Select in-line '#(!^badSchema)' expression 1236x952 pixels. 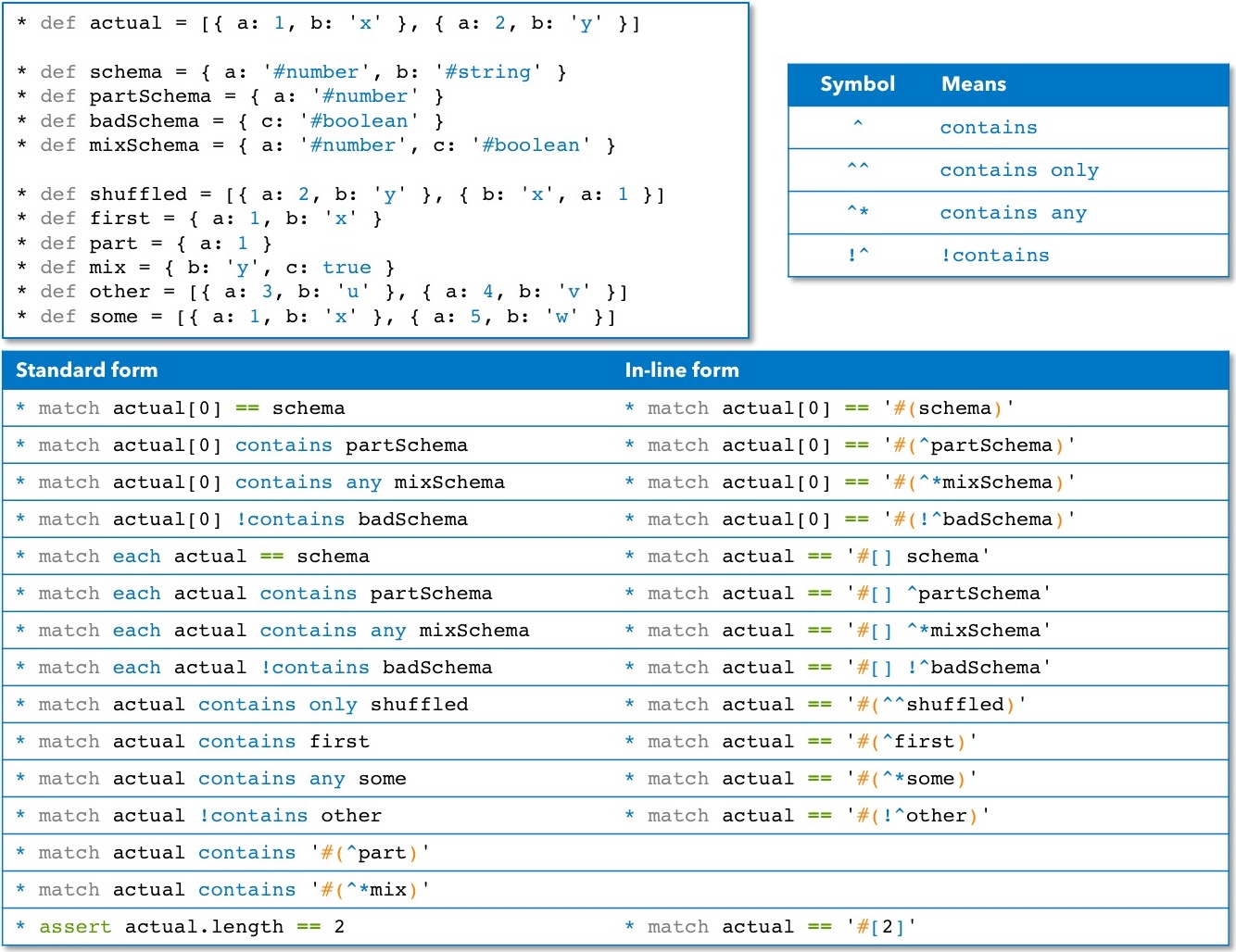(979, 520)
